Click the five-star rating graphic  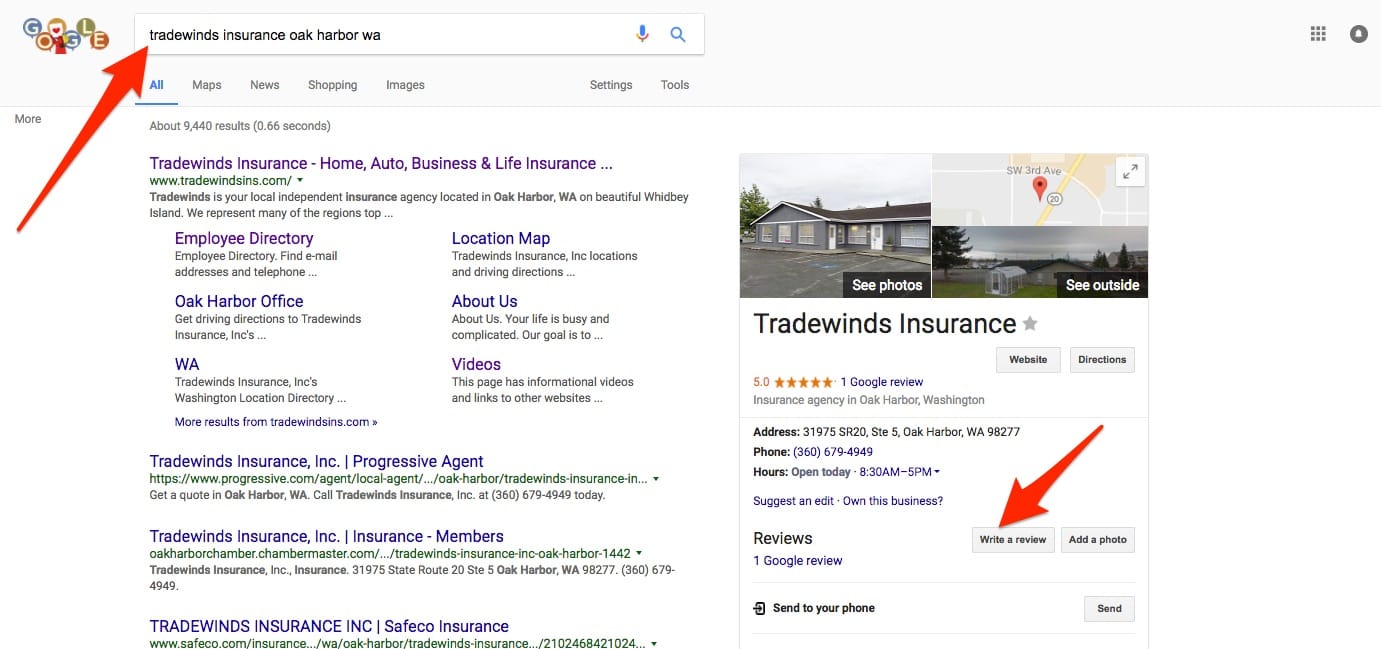tap(803, 382)
